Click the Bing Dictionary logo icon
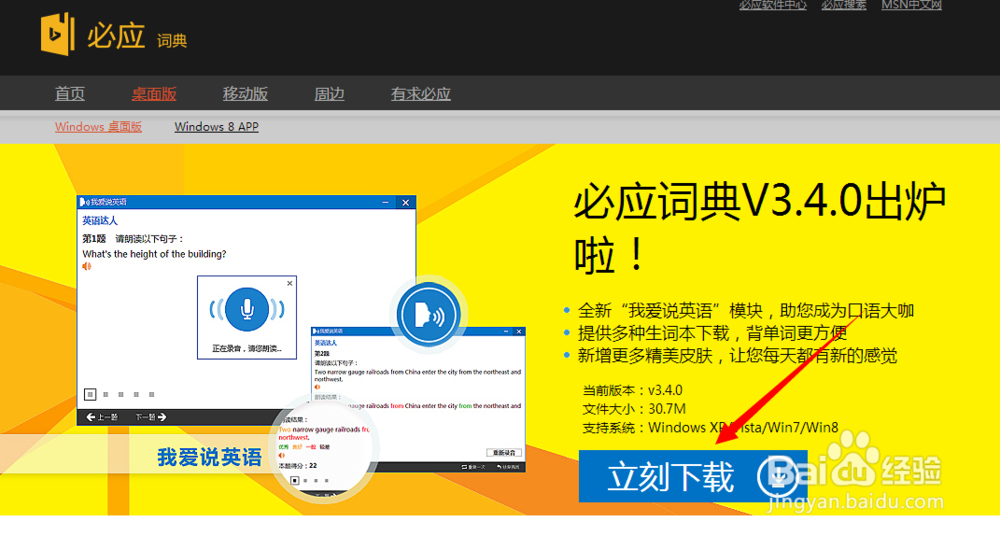The image size is (1000, 536). coord(57,34)
